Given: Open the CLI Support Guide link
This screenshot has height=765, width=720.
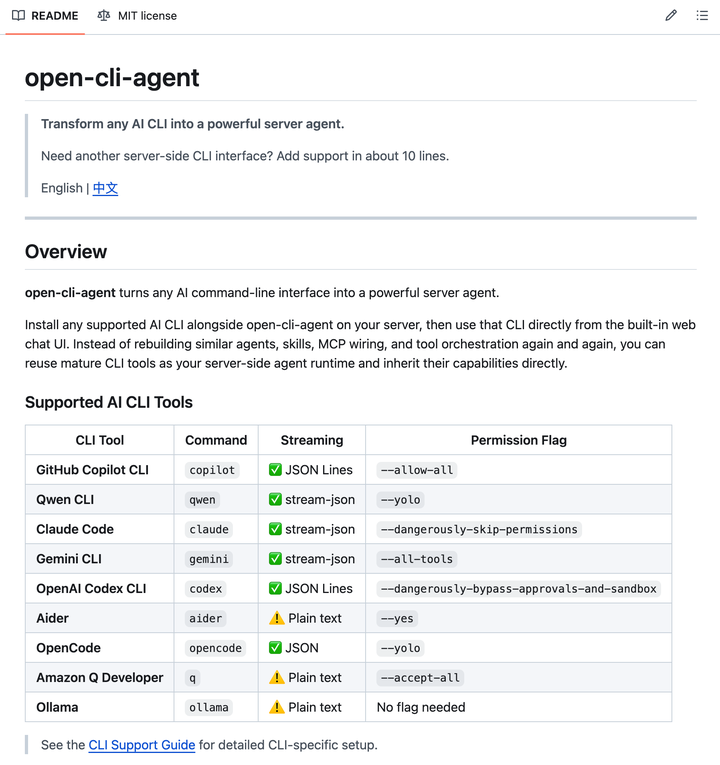Looking at the screenshot, I should pos(142,745).
